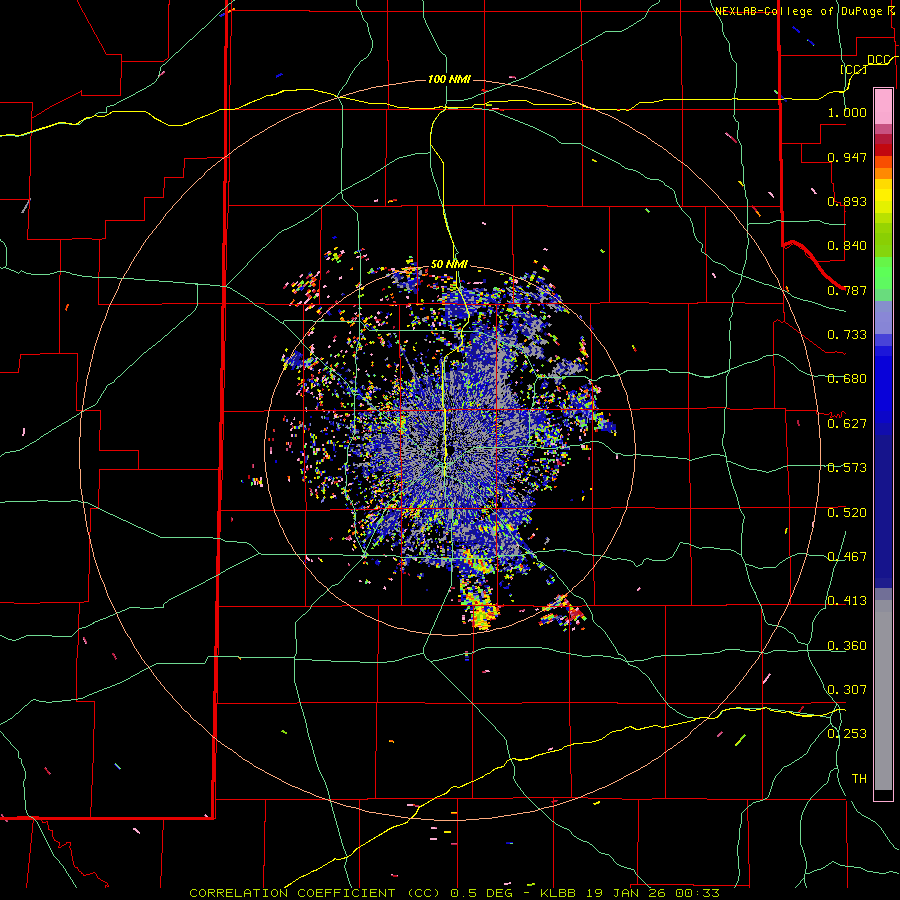Click the 0.627 color scale label
This screenshot has height=900, width=900.
pyautogui.click(x=847, y=424)
